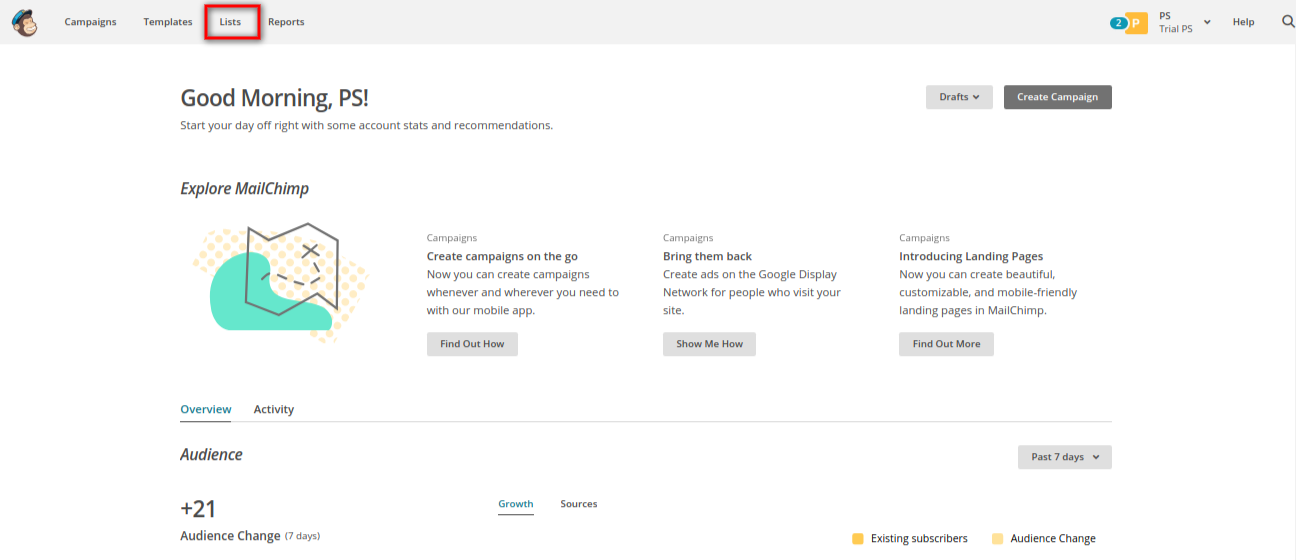Click the yellow P account avatar
This screenshot has height=560, width=1296.
pos(1137,23)
